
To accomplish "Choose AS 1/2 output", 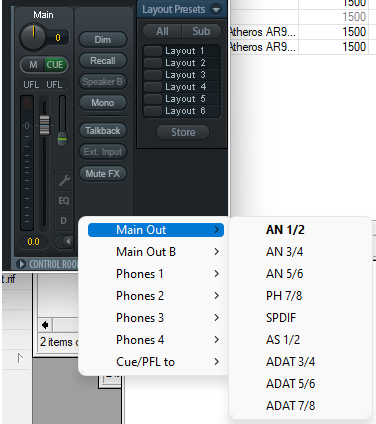I will coord(300,340).
